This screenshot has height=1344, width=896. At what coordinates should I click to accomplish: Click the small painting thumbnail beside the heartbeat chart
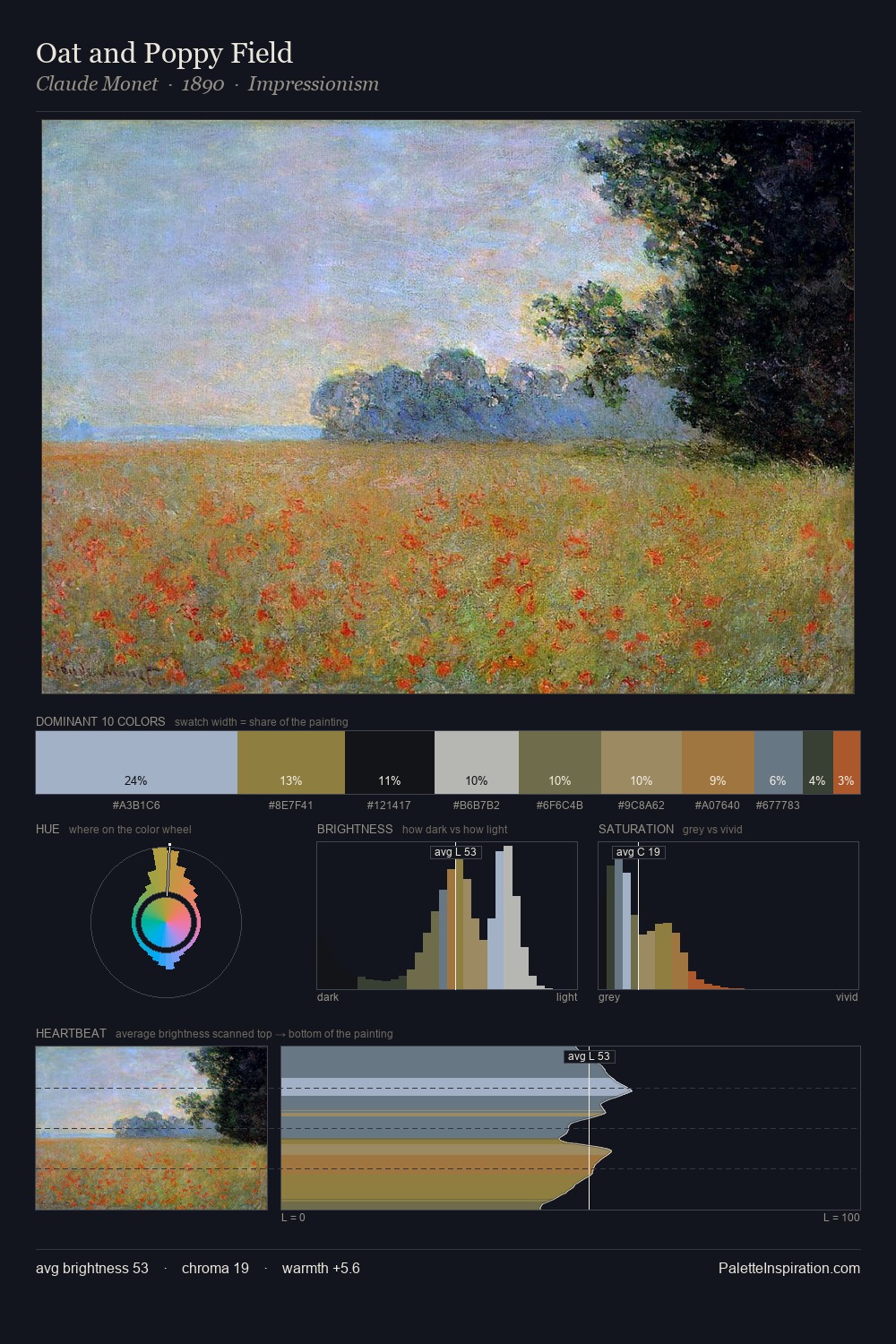pos(151,1128)
